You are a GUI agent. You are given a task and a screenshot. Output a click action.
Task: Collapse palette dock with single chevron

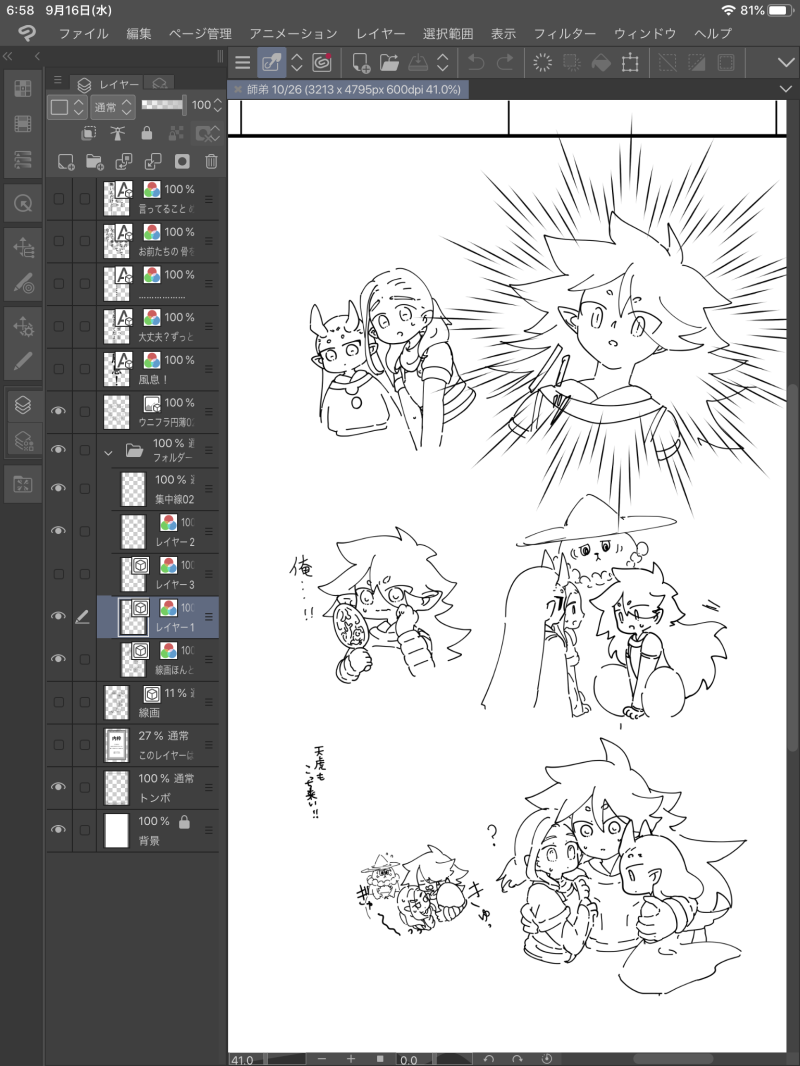[37, 56]
